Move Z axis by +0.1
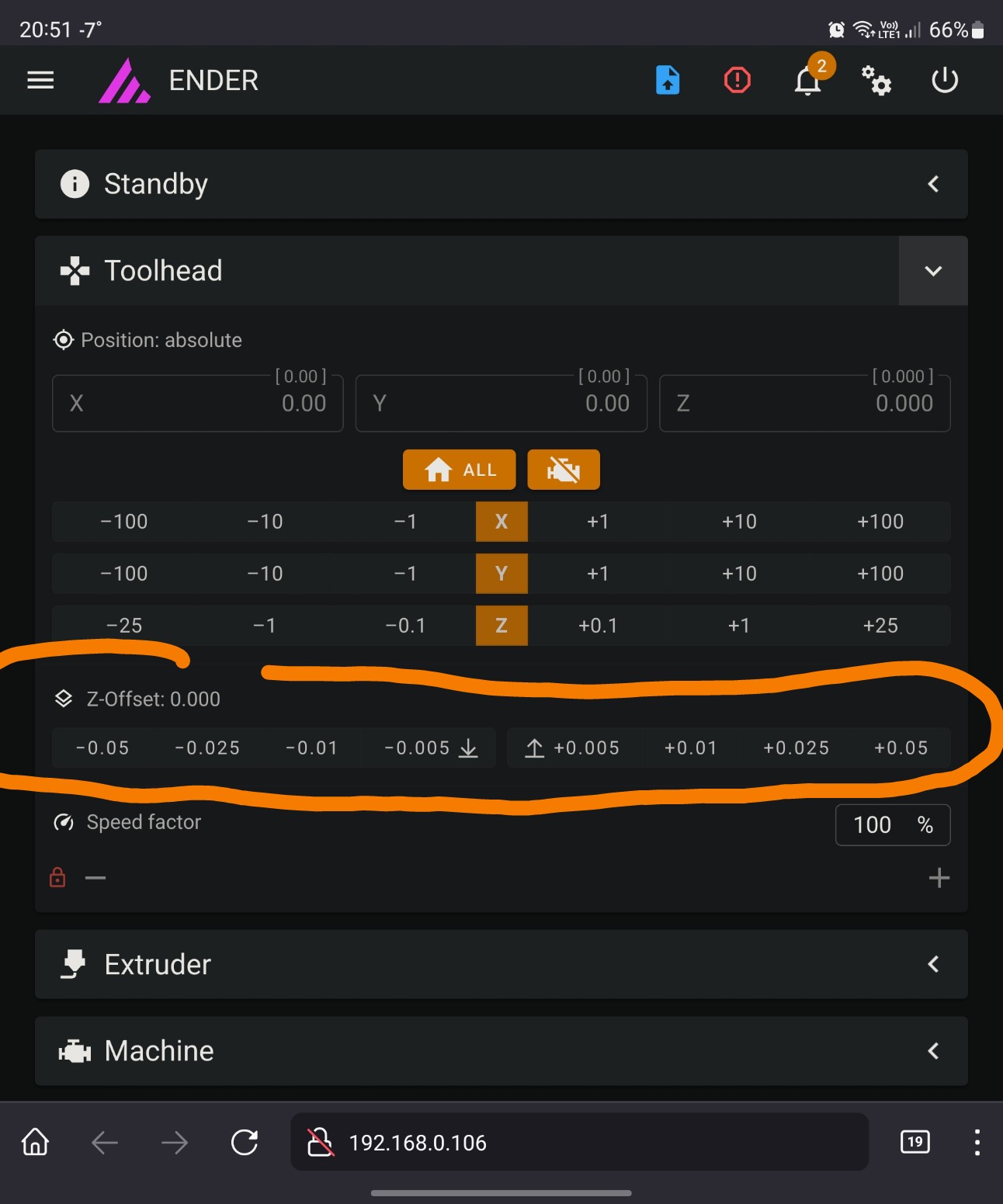Screen dimensions: 1003x1204 [x=598, y=626]
